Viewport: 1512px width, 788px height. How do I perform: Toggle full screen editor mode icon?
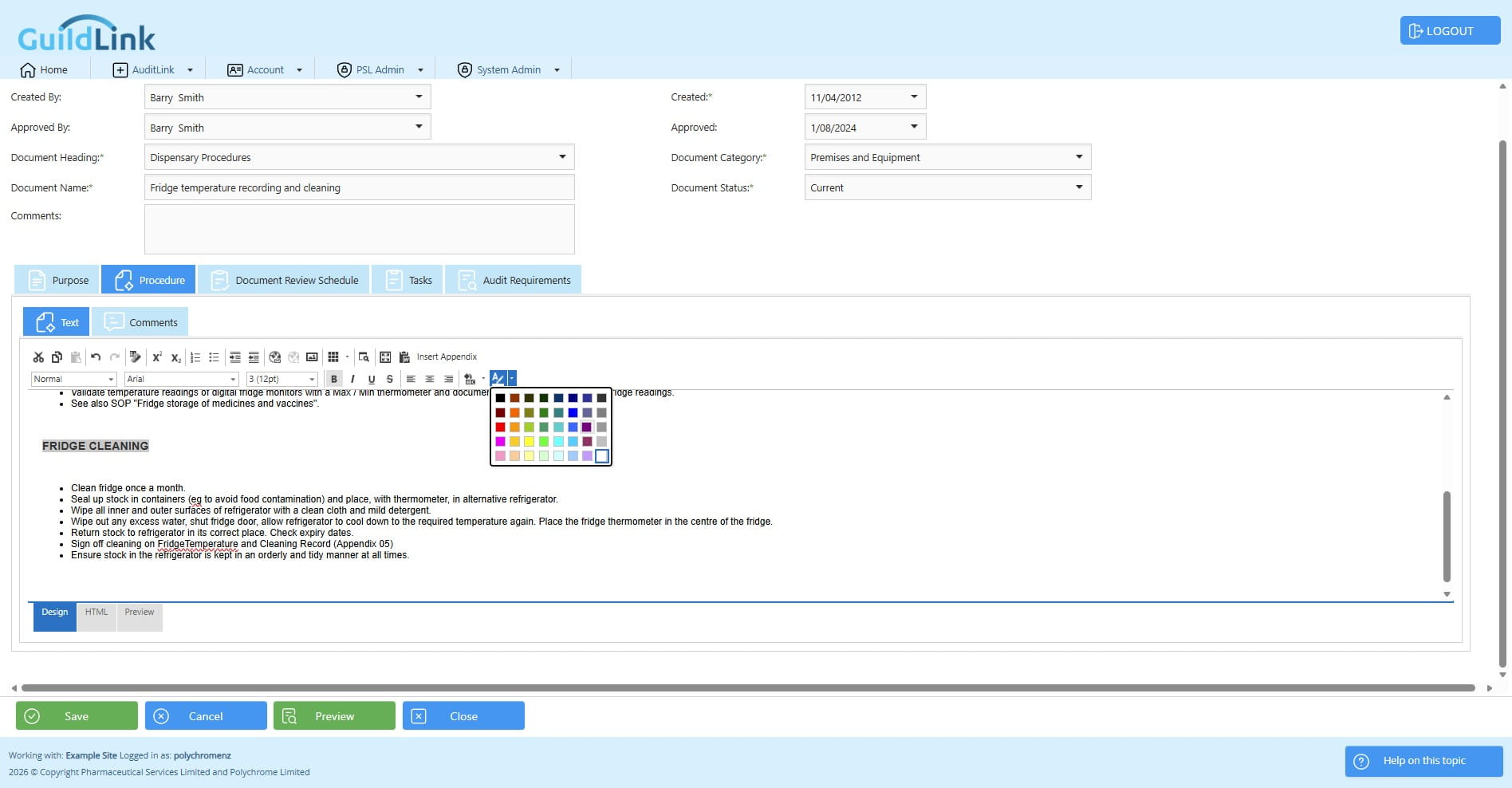[x=385, y=357]
